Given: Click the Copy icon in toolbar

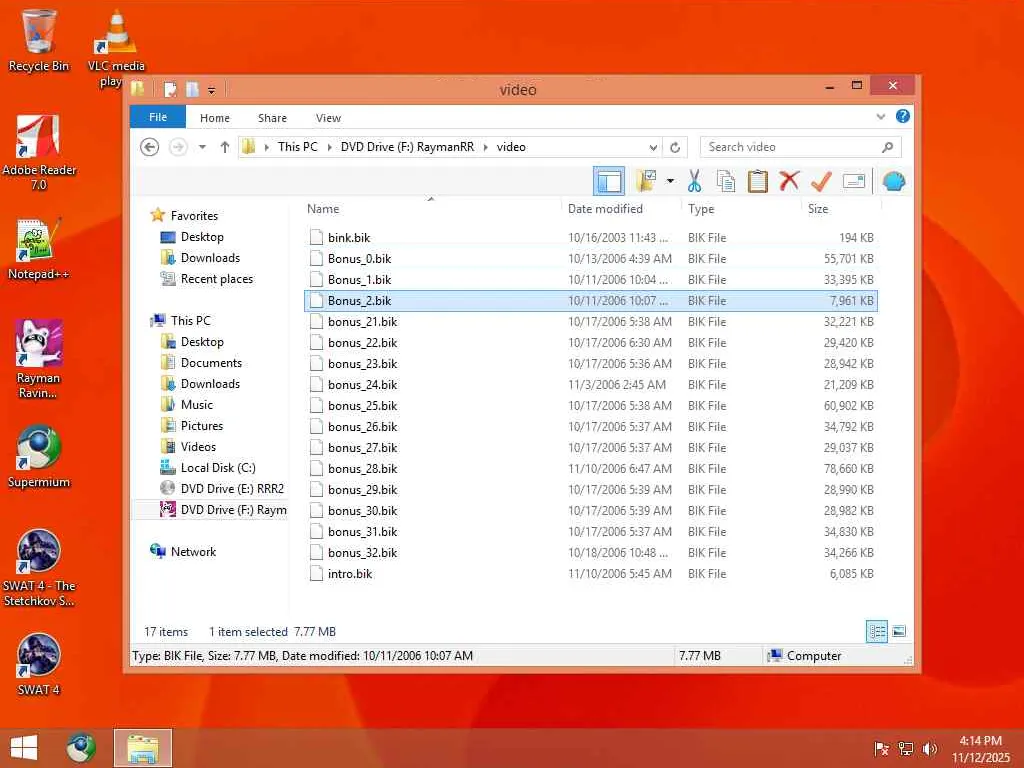Looking at the screenshot, I should [x=726, y=181].
